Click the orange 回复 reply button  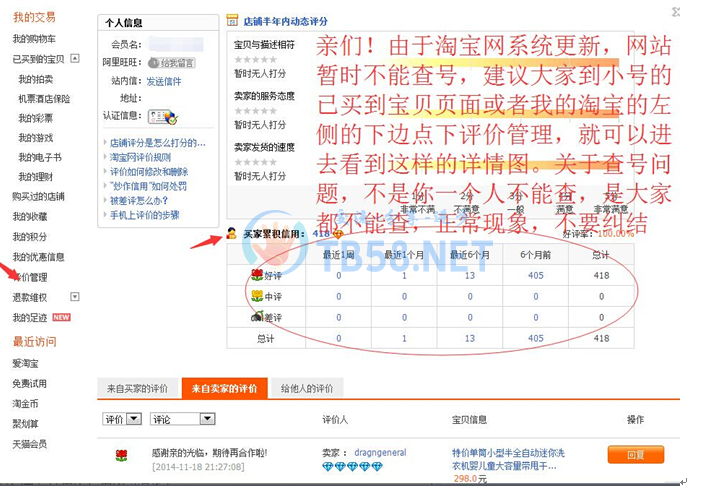[635, 455]
